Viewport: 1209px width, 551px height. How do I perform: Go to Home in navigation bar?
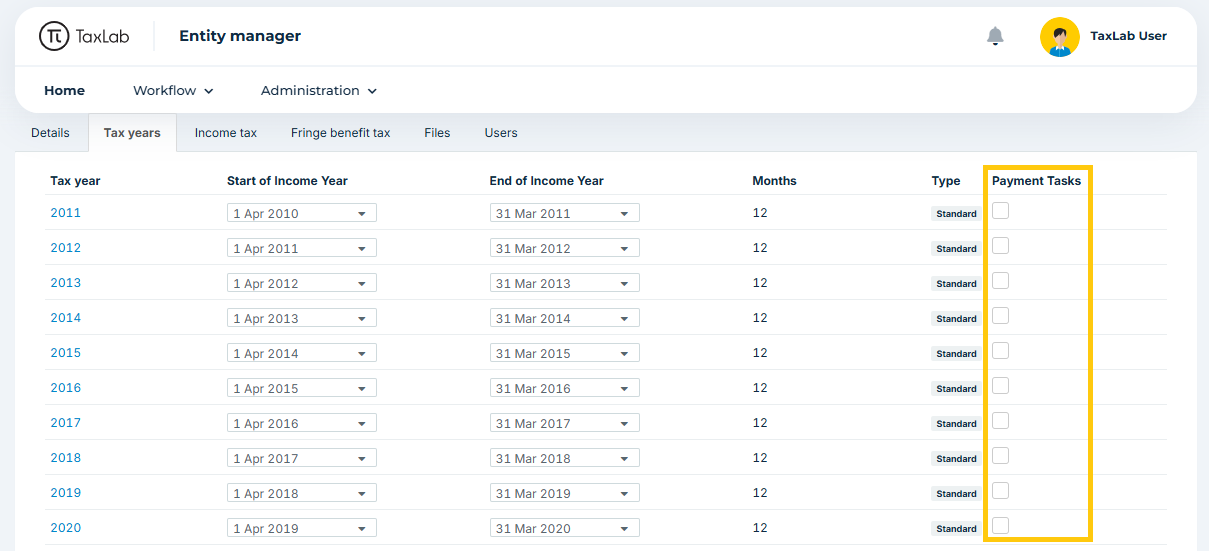65,91
